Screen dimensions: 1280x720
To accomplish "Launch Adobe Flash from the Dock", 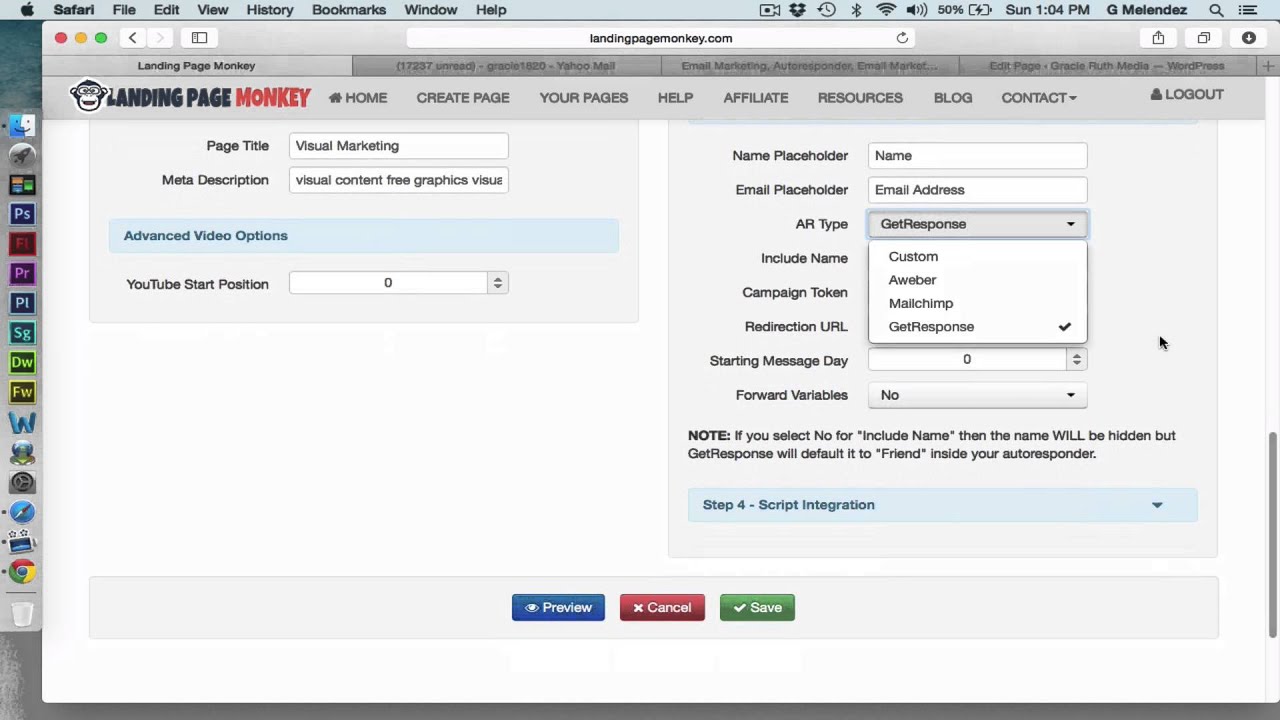I will coord(22,244).
